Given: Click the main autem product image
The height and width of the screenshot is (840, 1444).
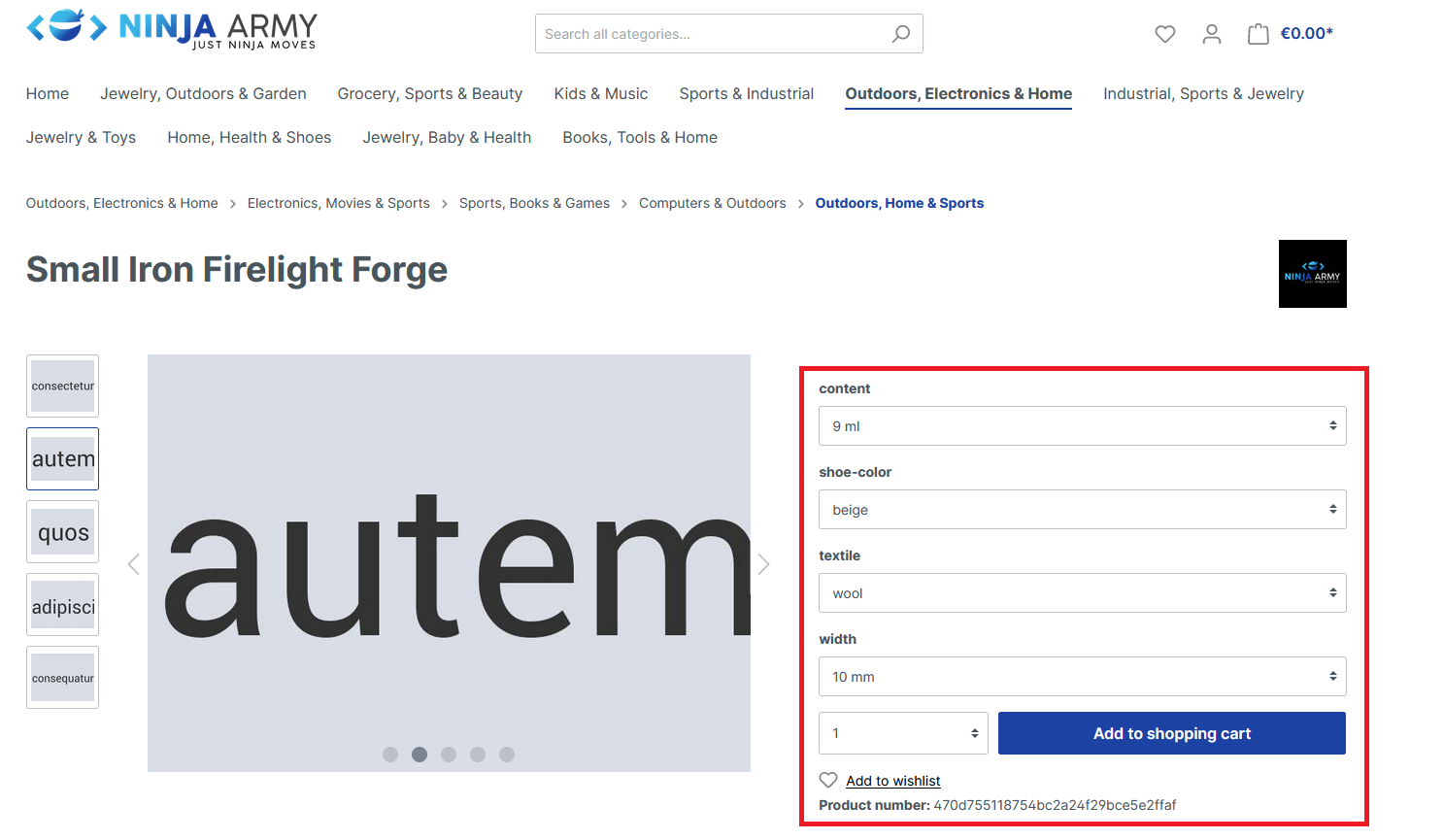Looking at the screenshot, I should [449, 563].
